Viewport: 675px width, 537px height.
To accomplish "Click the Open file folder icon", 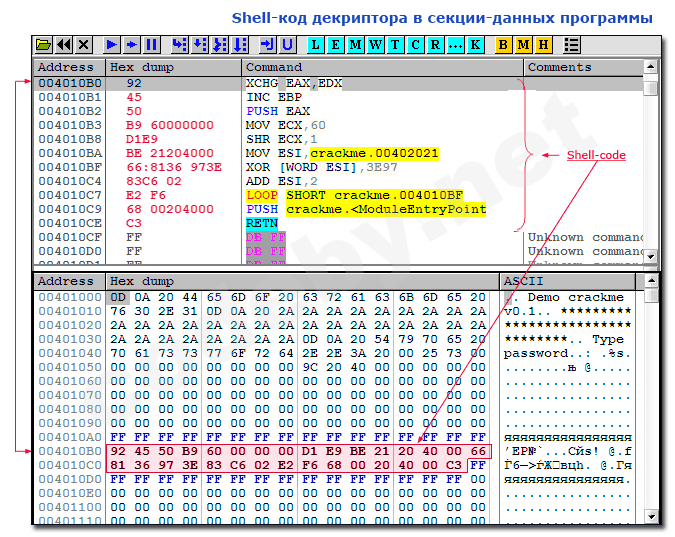I will pyautogui.click(x=43, y=45).
